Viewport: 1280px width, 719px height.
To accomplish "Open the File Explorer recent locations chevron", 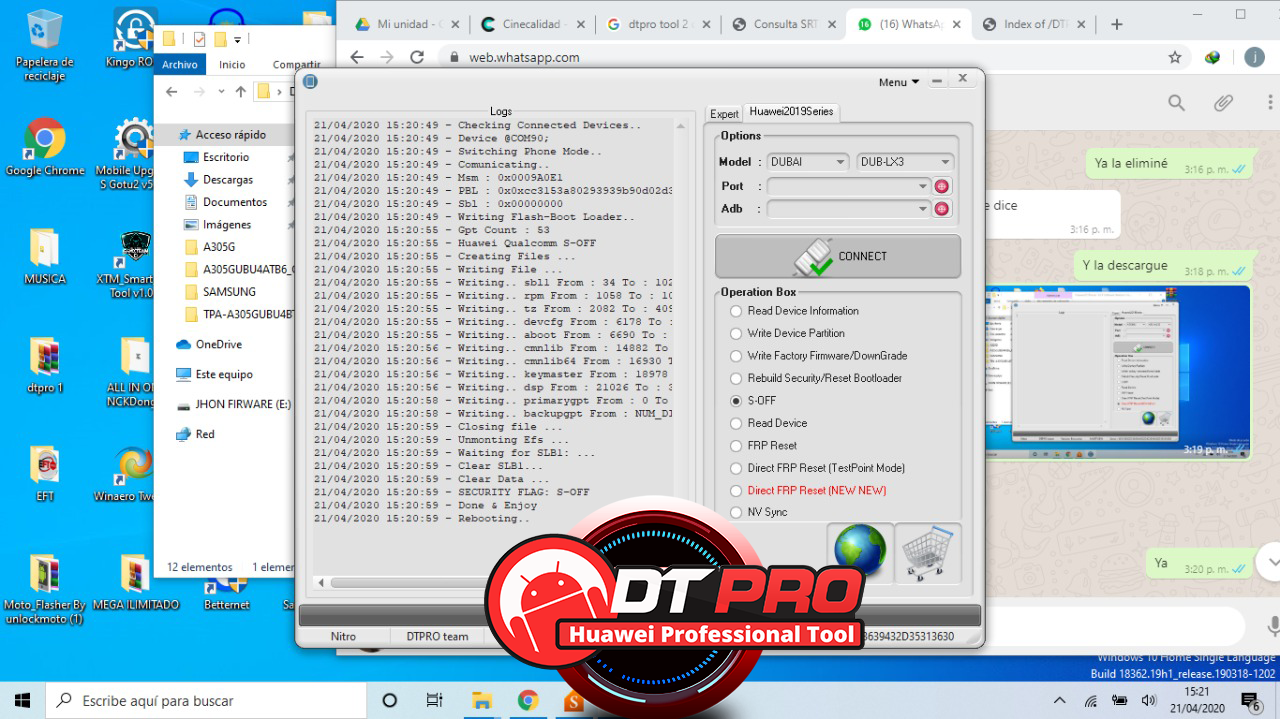I will pyautogui.click(x=221, y=91).
